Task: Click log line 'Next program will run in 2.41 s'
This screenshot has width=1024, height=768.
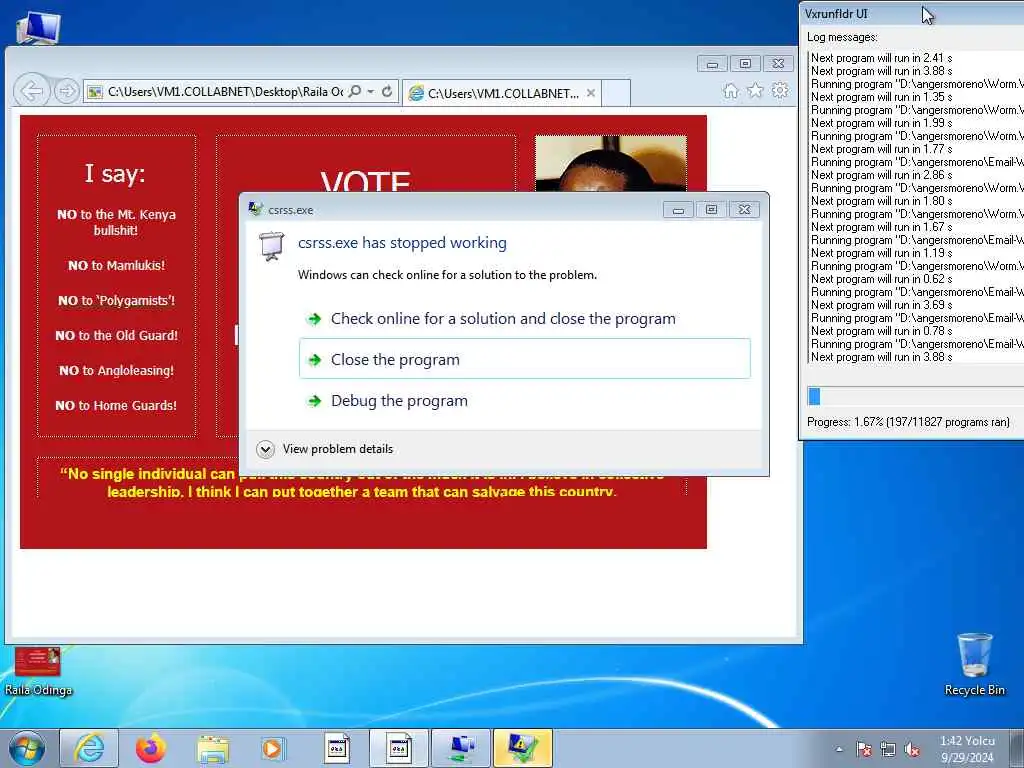Action: (x=881, y=58)
